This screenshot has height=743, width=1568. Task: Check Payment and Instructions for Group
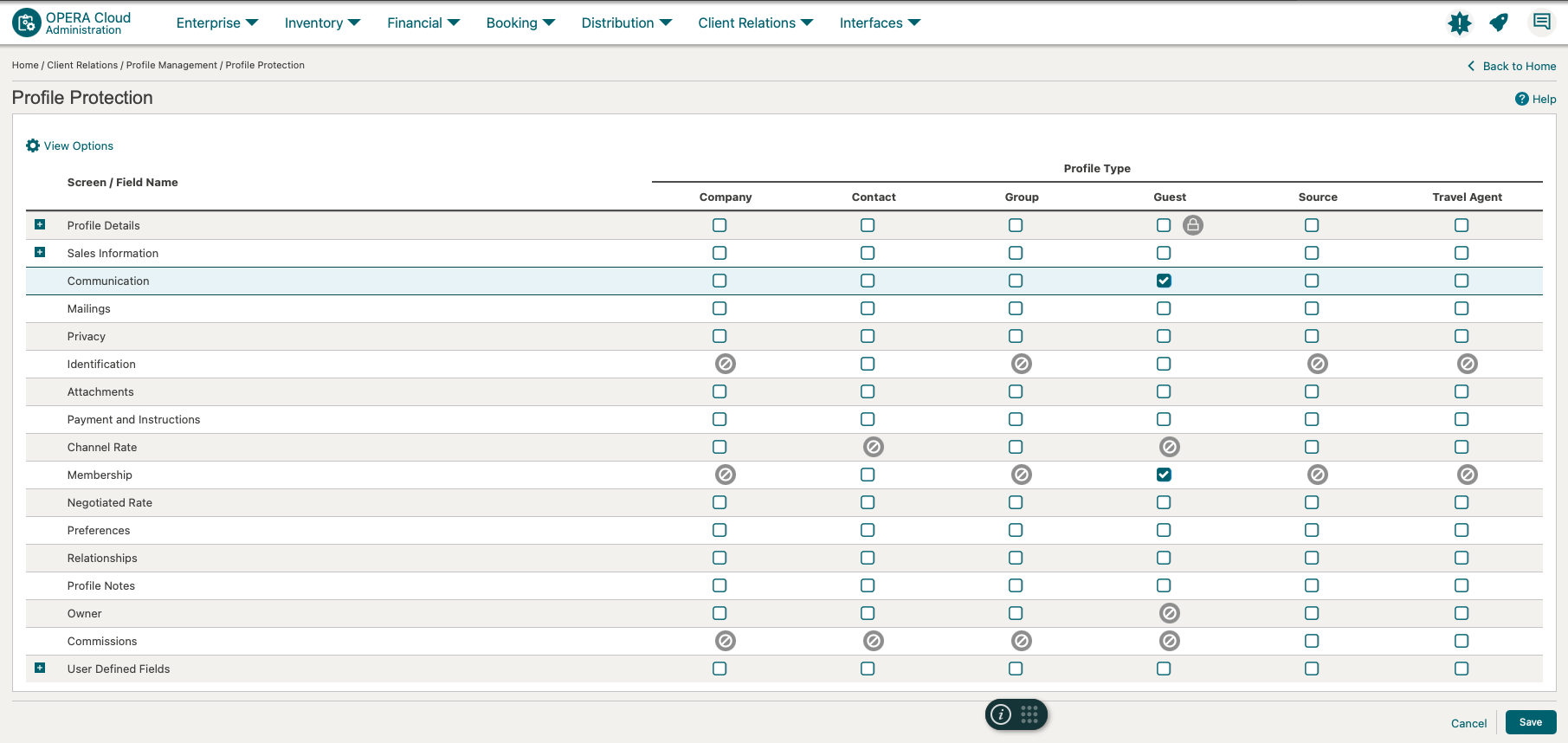pyautogui.click(x=1016, y=419)
